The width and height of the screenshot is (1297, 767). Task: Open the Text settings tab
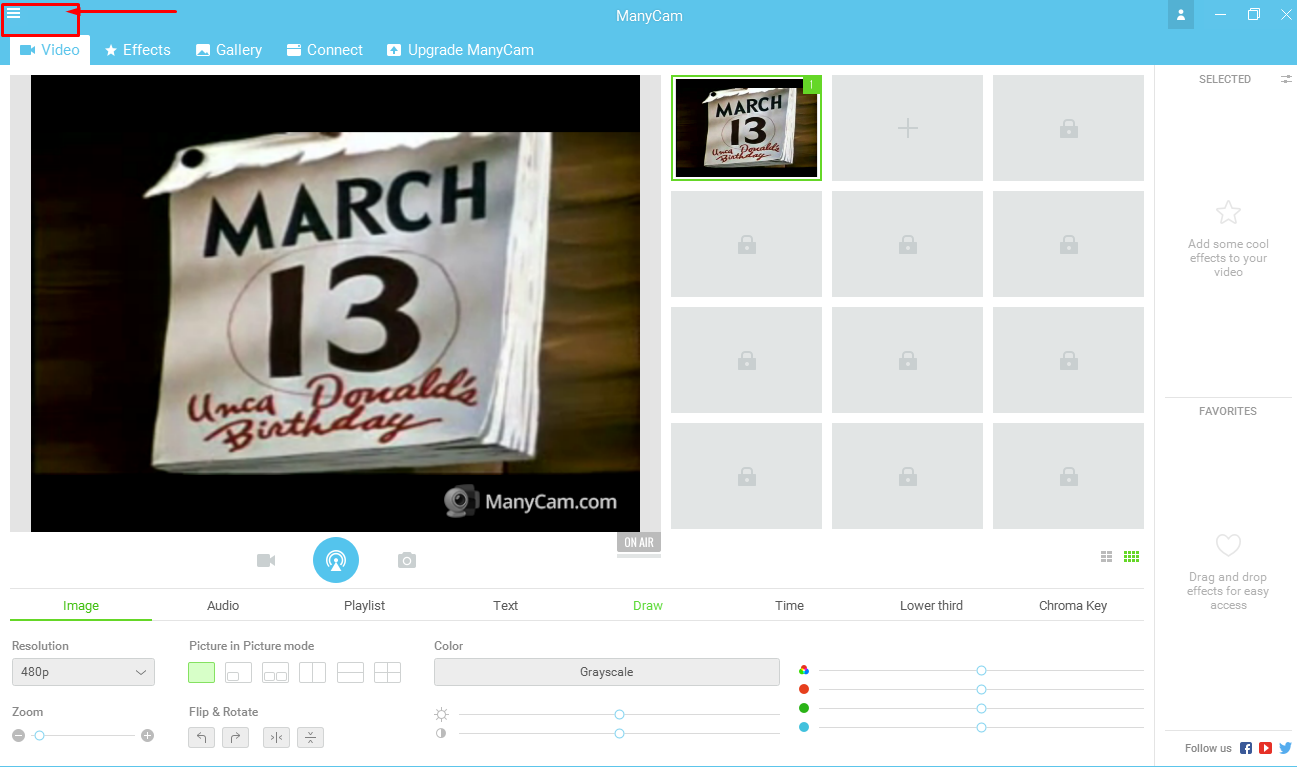pyautogui.click(x=506, y=605)
